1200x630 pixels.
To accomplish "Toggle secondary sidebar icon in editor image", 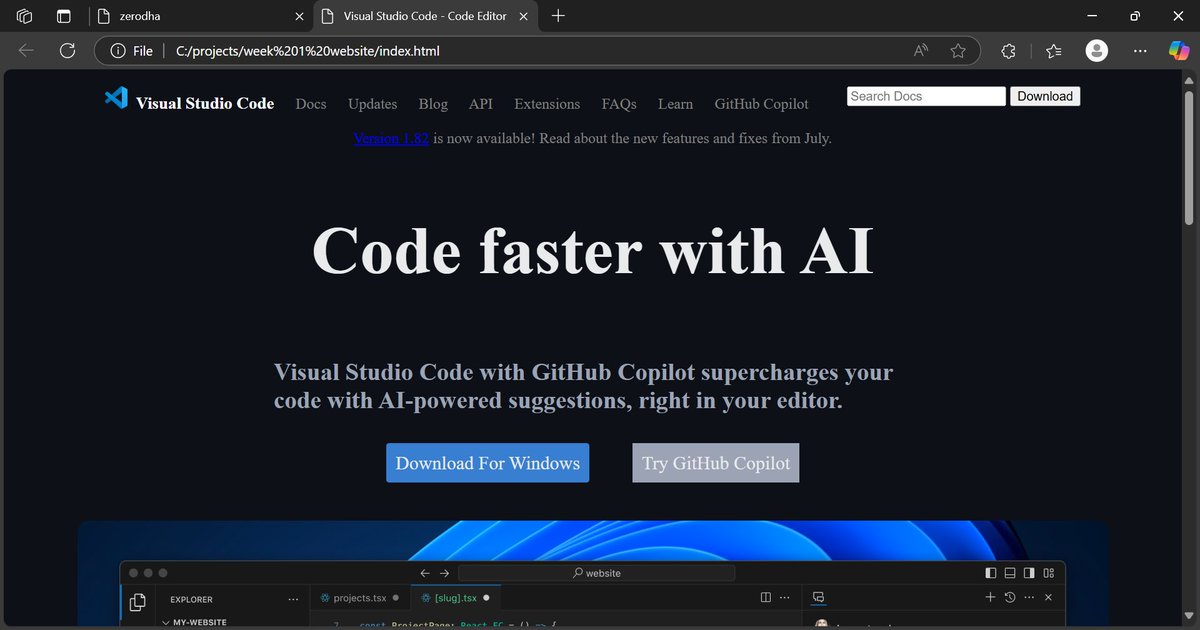I will point(1029,573).
